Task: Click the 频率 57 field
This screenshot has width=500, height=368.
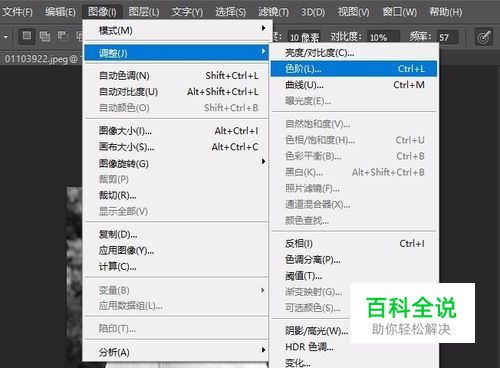Action: (x=448, y=37)
